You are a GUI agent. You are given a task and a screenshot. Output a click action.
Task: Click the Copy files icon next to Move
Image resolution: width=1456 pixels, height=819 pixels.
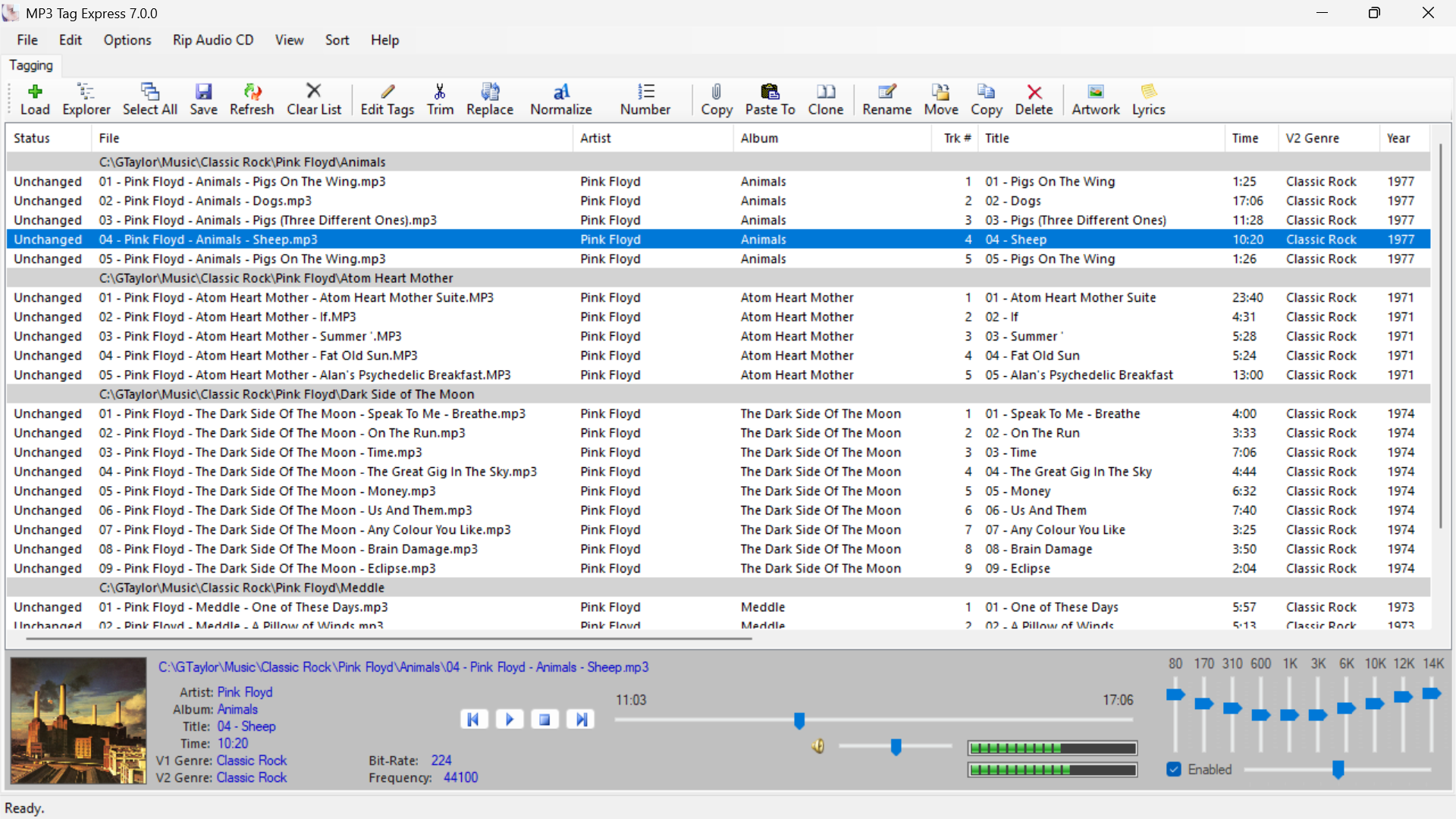click(x=987, y=99)
